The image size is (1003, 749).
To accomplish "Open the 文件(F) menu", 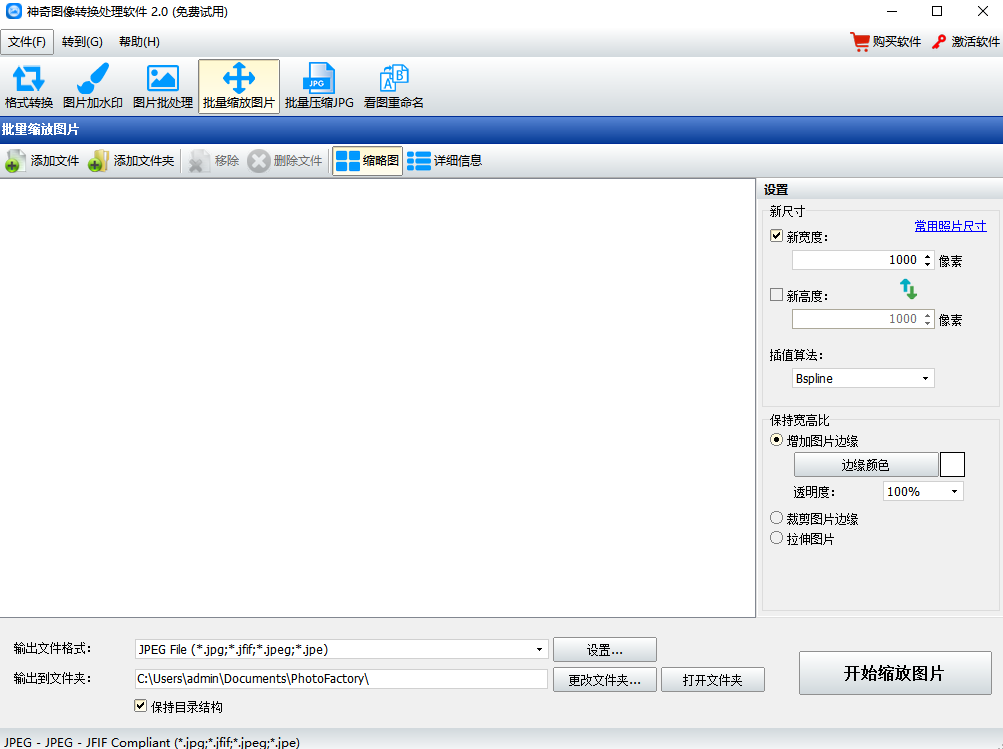I will click(x=27, y=42).
